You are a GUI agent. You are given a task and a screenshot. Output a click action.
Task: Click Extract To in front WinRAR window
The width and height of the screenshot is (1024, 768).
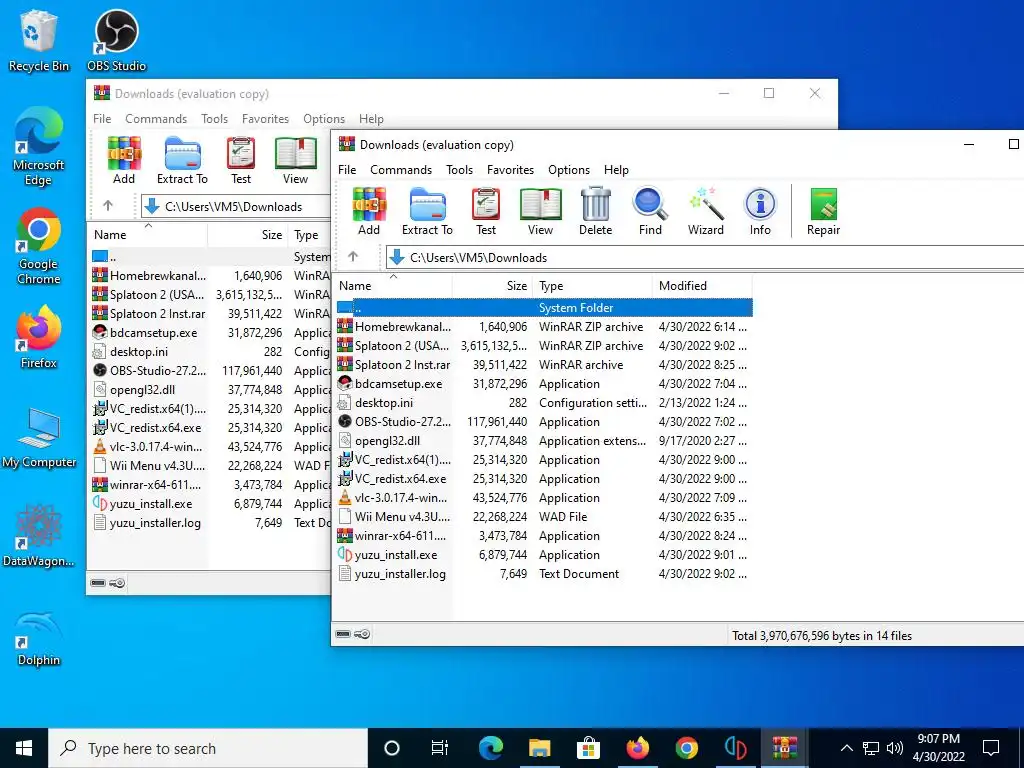pyautogui.click(x=427, y=211)
